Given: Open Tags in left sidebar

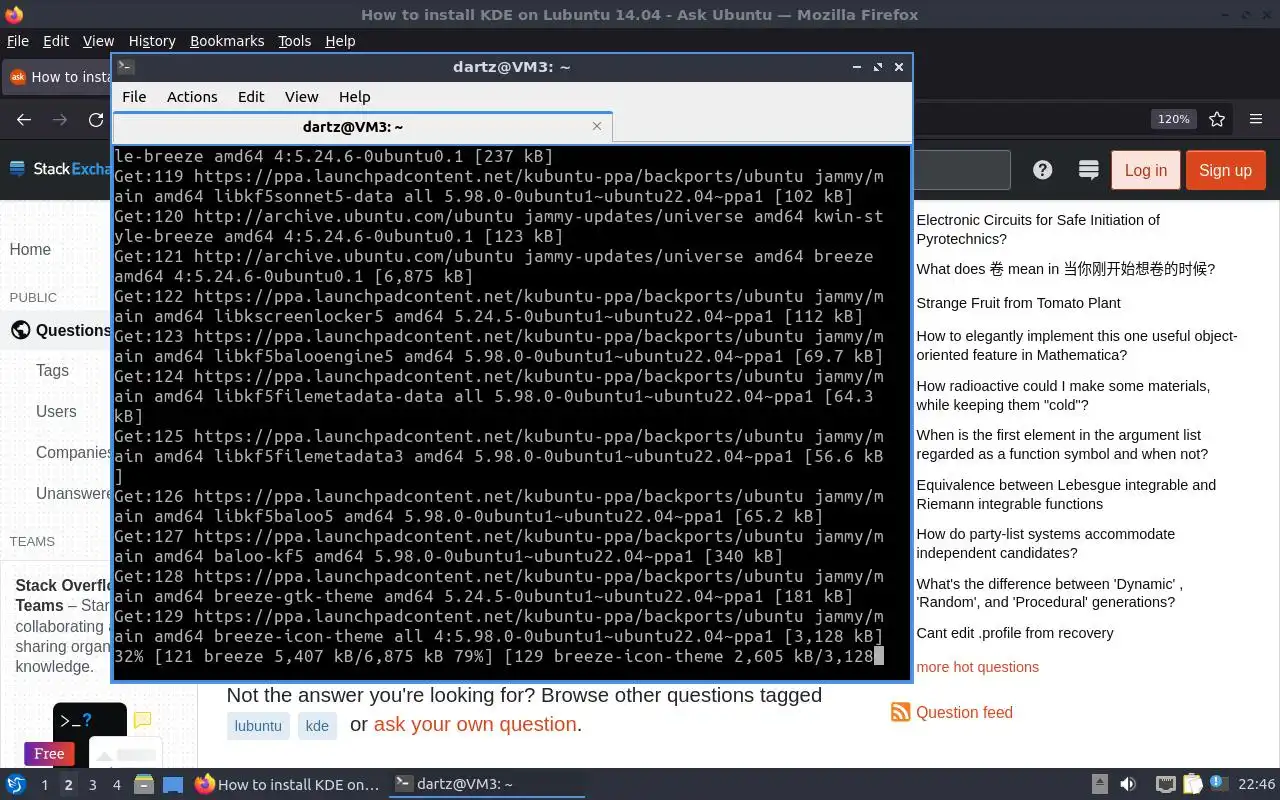Looking at the screenshot, I should click(52, 370).
